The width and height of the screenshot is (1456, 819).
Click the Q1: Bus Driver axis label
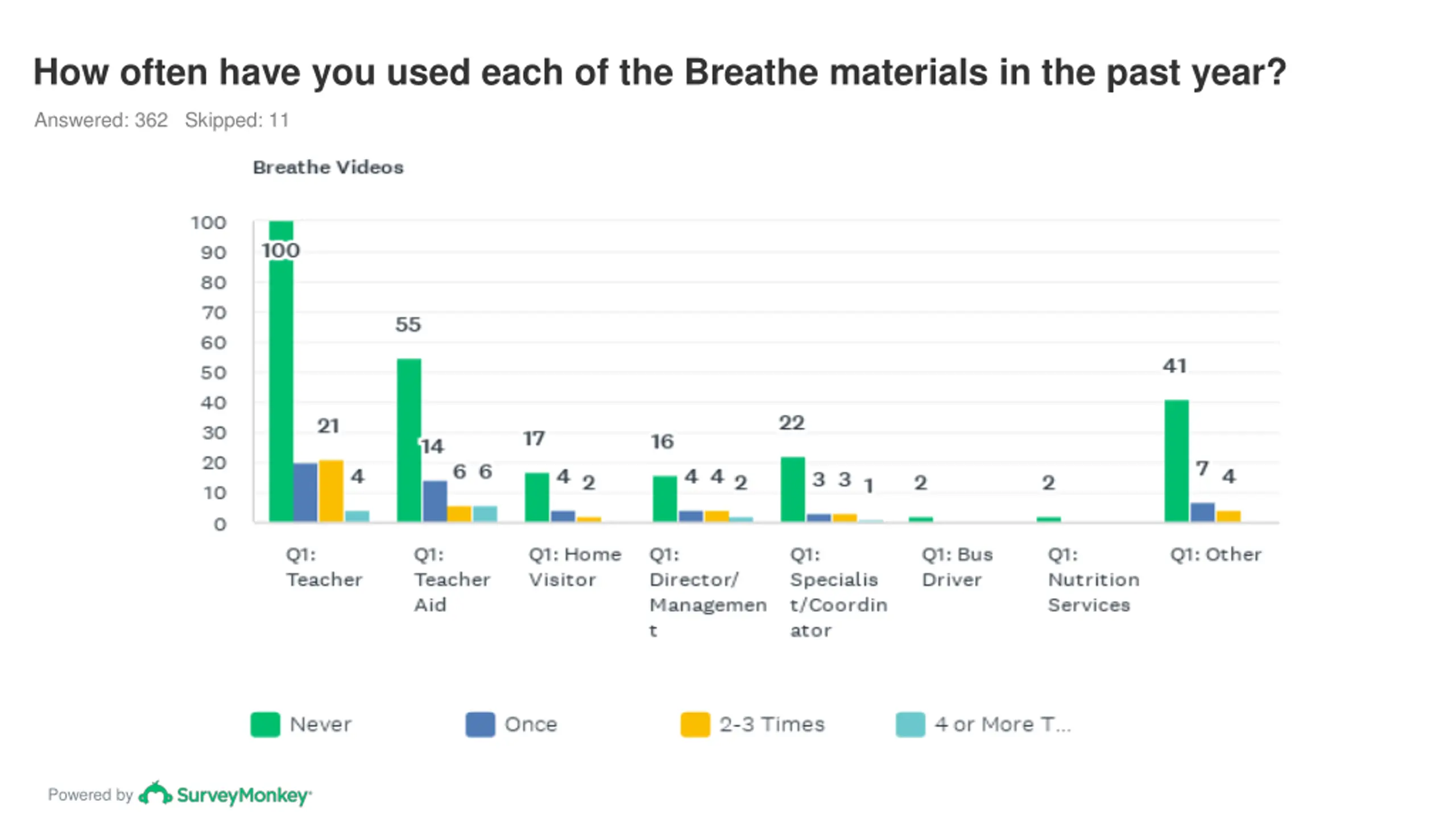tap(957, 566)
